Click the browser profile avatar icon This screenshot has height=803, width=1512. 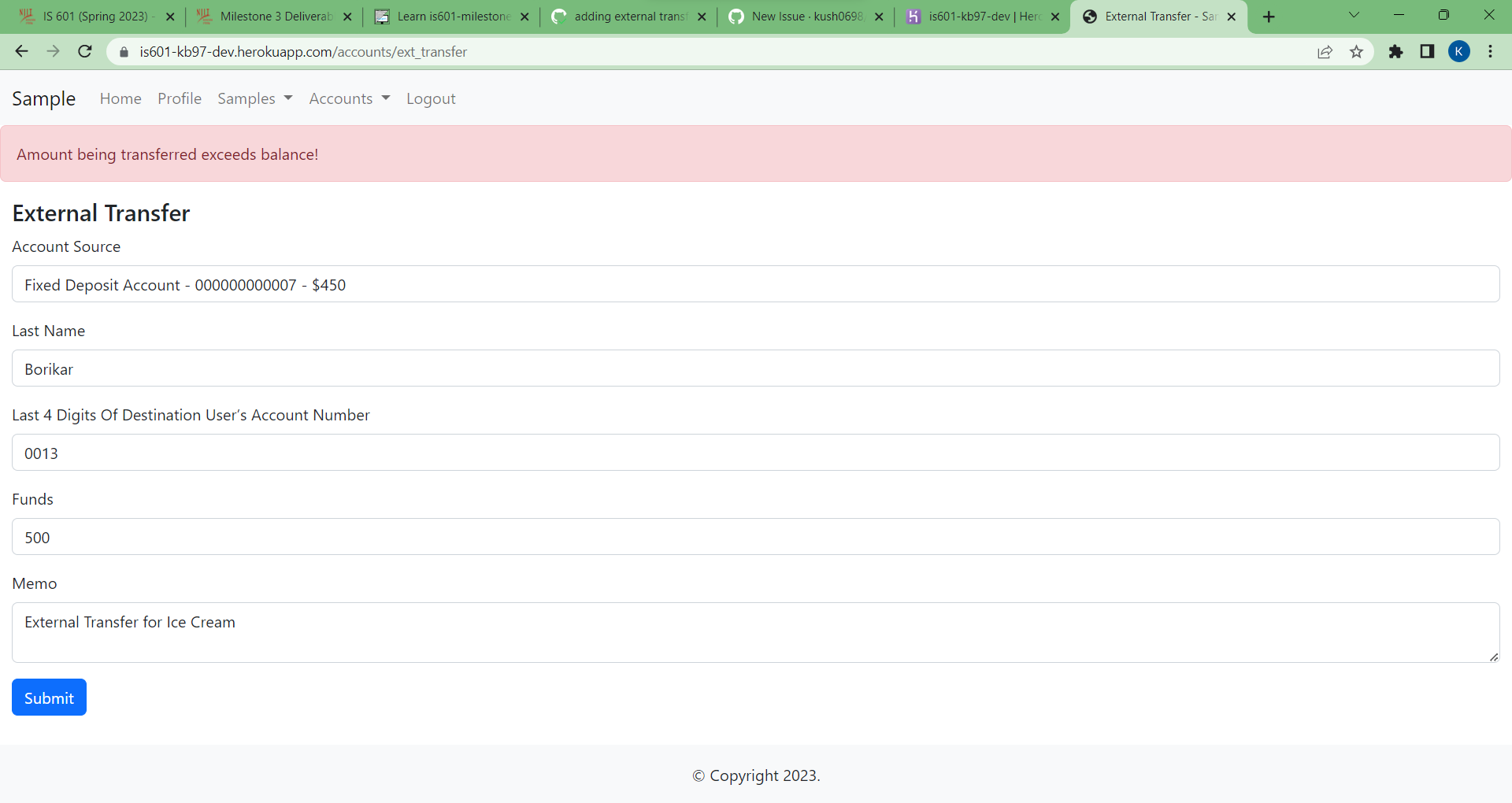coord(1460,52)
